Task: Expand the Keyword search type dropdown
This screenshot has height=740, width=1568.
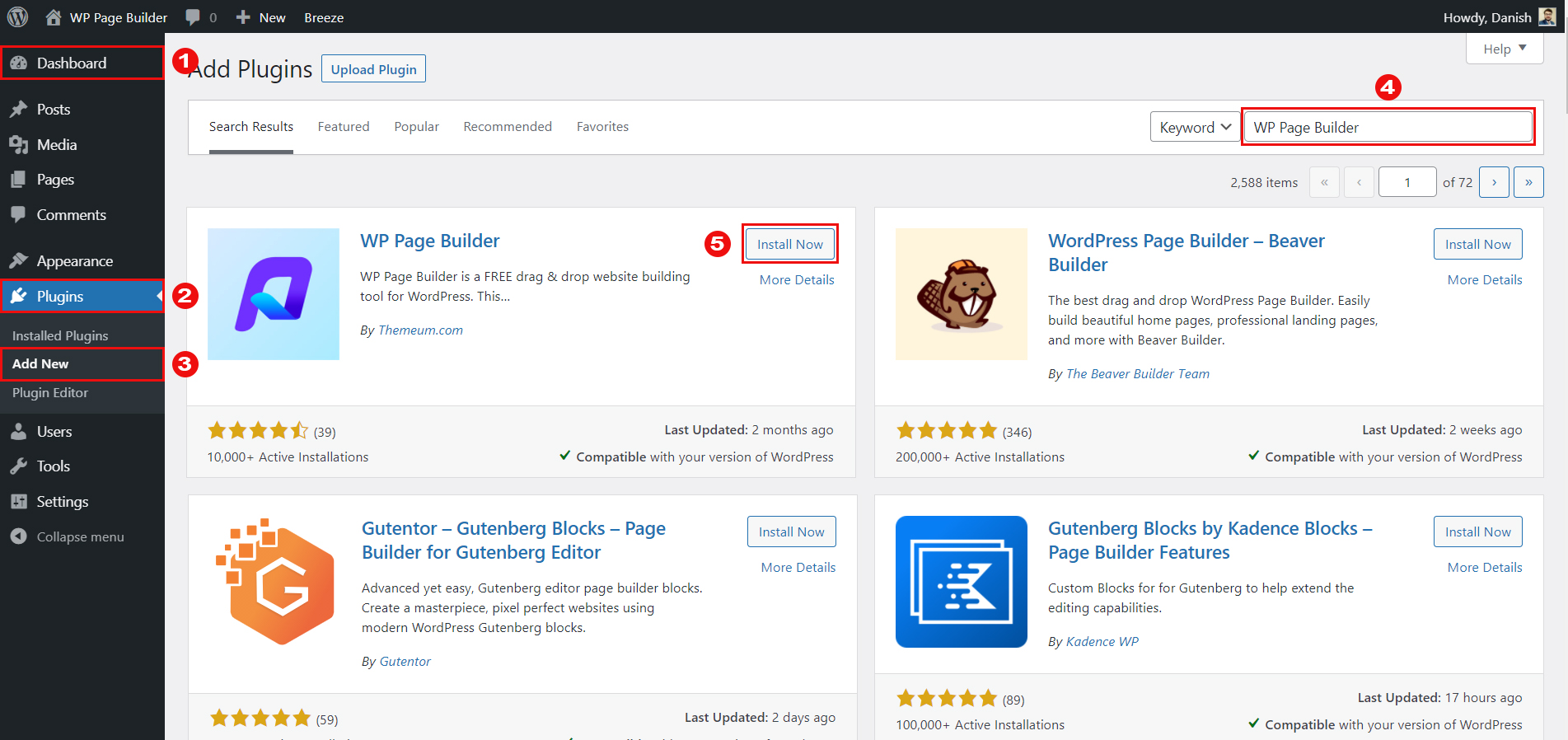Action: pyautogui.click(x=1195, y=127)
